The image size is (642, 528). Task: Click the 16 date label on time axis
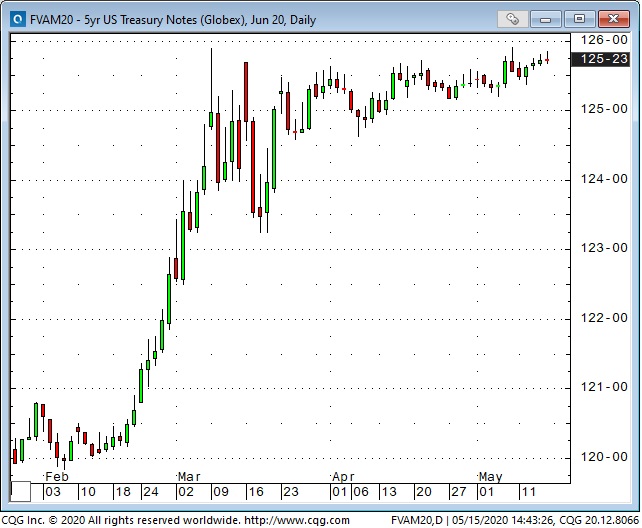tap(256, 492)
